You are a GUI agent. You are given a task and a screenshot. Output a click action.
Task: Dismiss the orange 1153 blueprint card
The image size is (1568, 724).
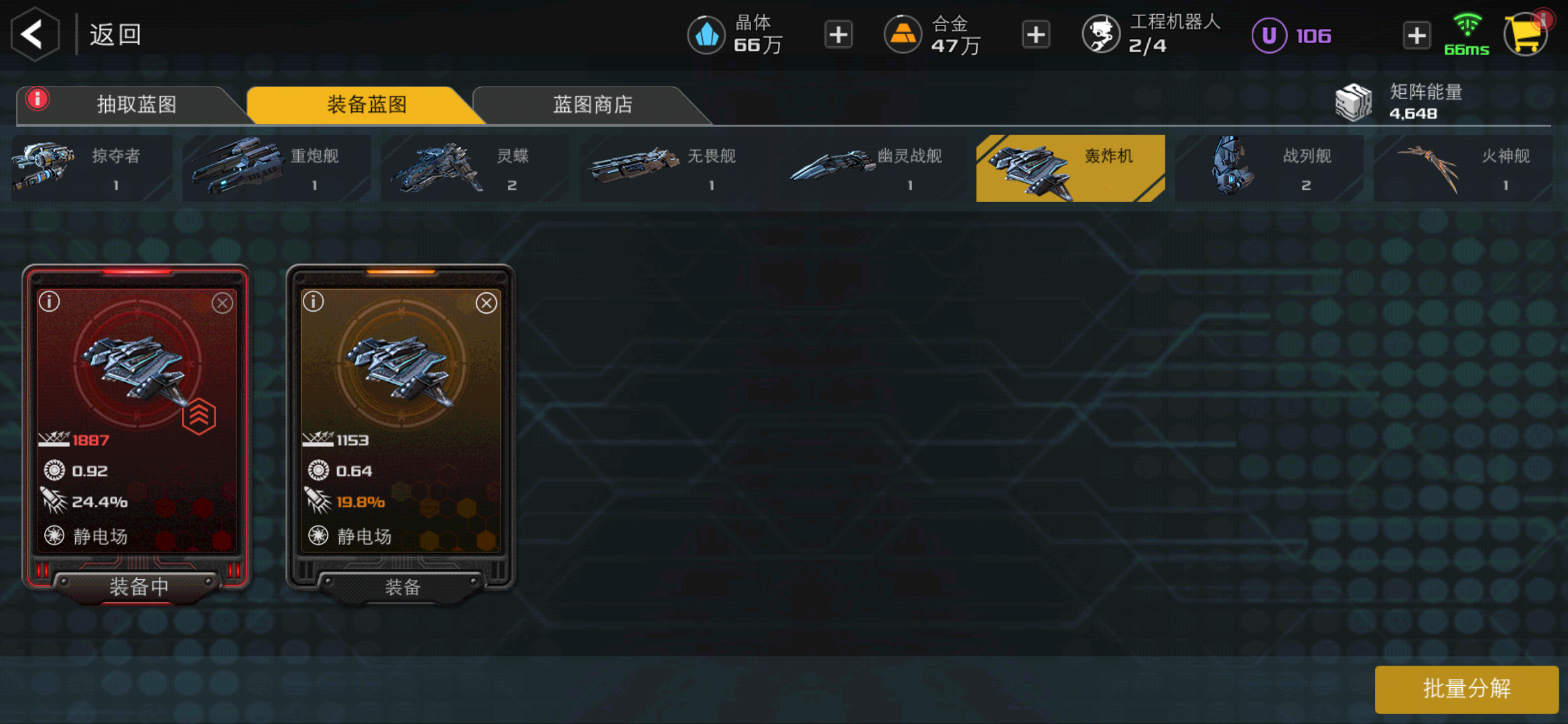pyautogui.click(x=486, y=303)
